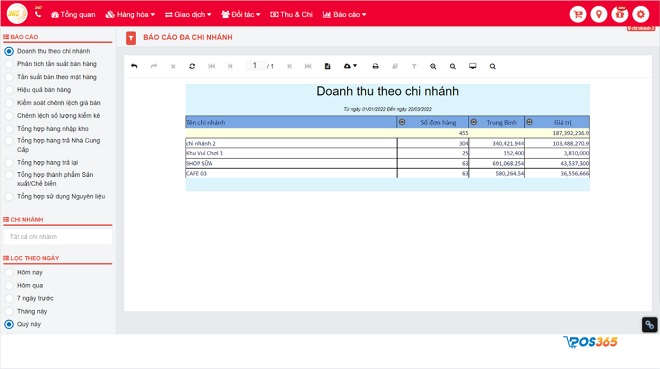Go to next page of report

pos(289,66)
